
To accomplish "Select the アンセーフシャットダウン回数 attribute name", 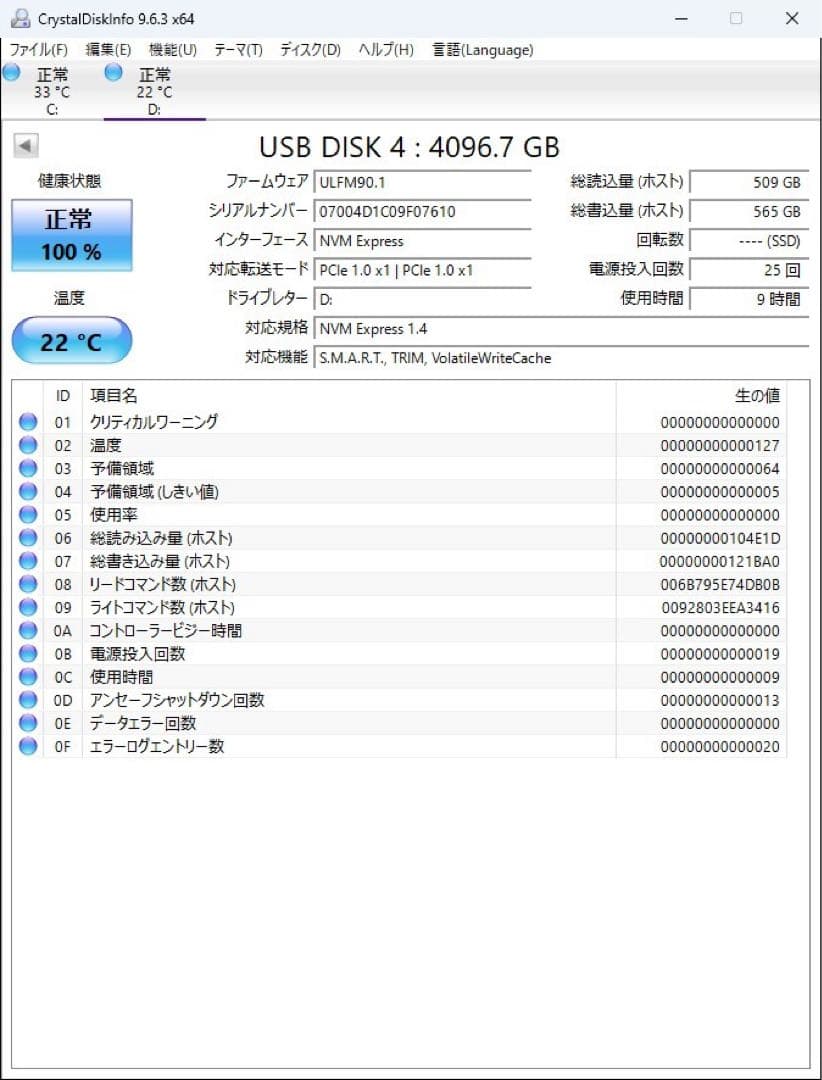I will 177,700.
